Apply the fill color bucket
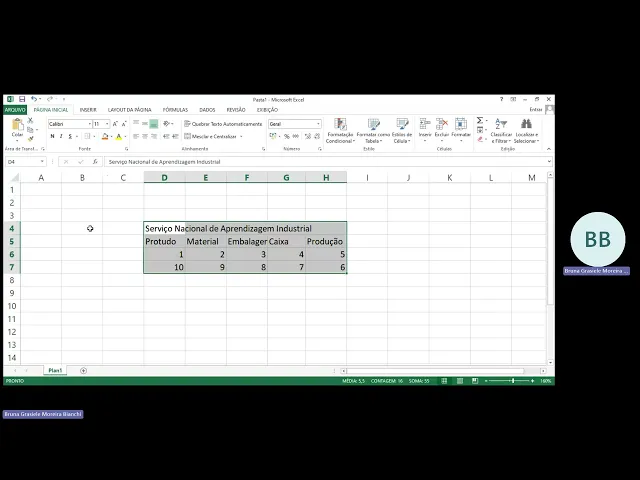This screenshot has height=480, width=640. point(105,136)
